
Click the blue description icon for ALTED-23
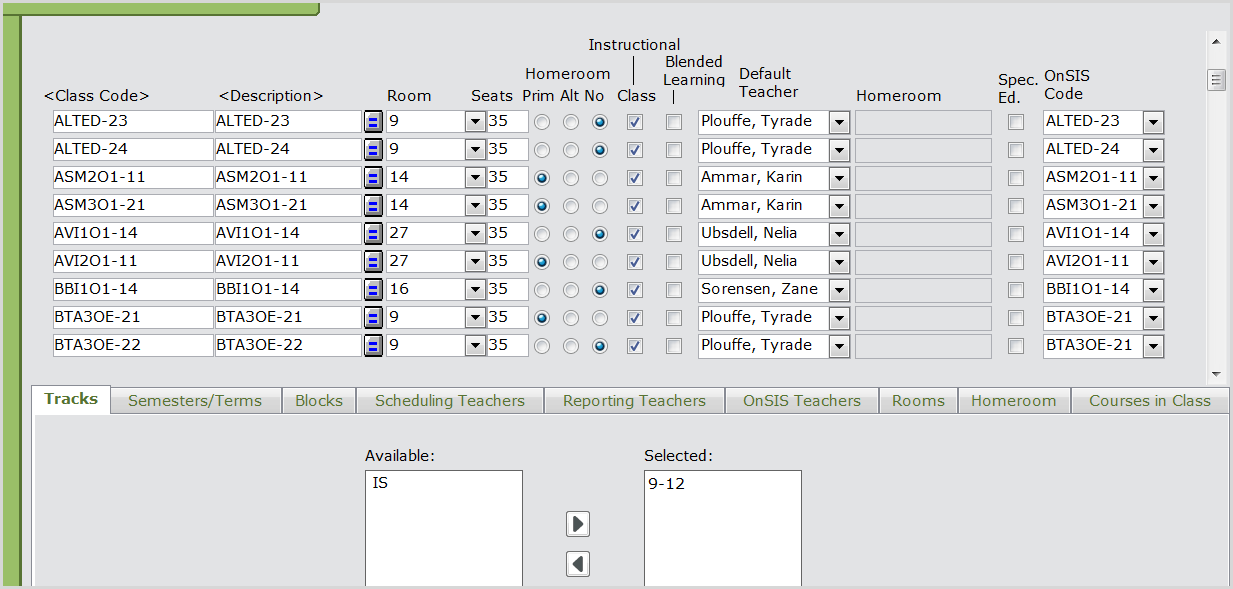pyautogui.click(x=373, y=122)
